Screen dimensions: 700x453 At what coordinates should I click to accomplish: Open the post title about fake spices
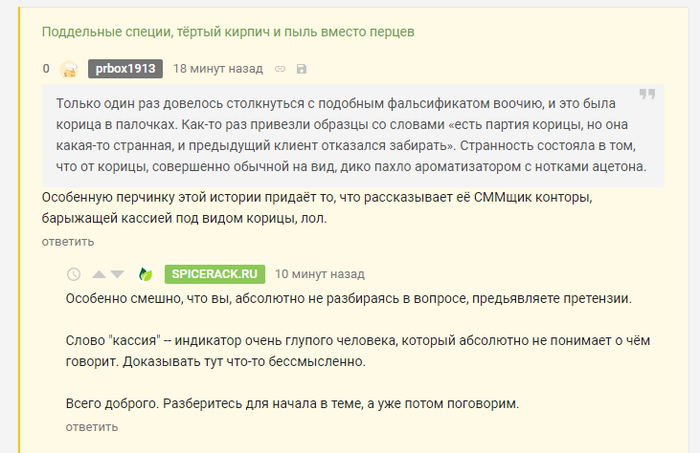228,32
